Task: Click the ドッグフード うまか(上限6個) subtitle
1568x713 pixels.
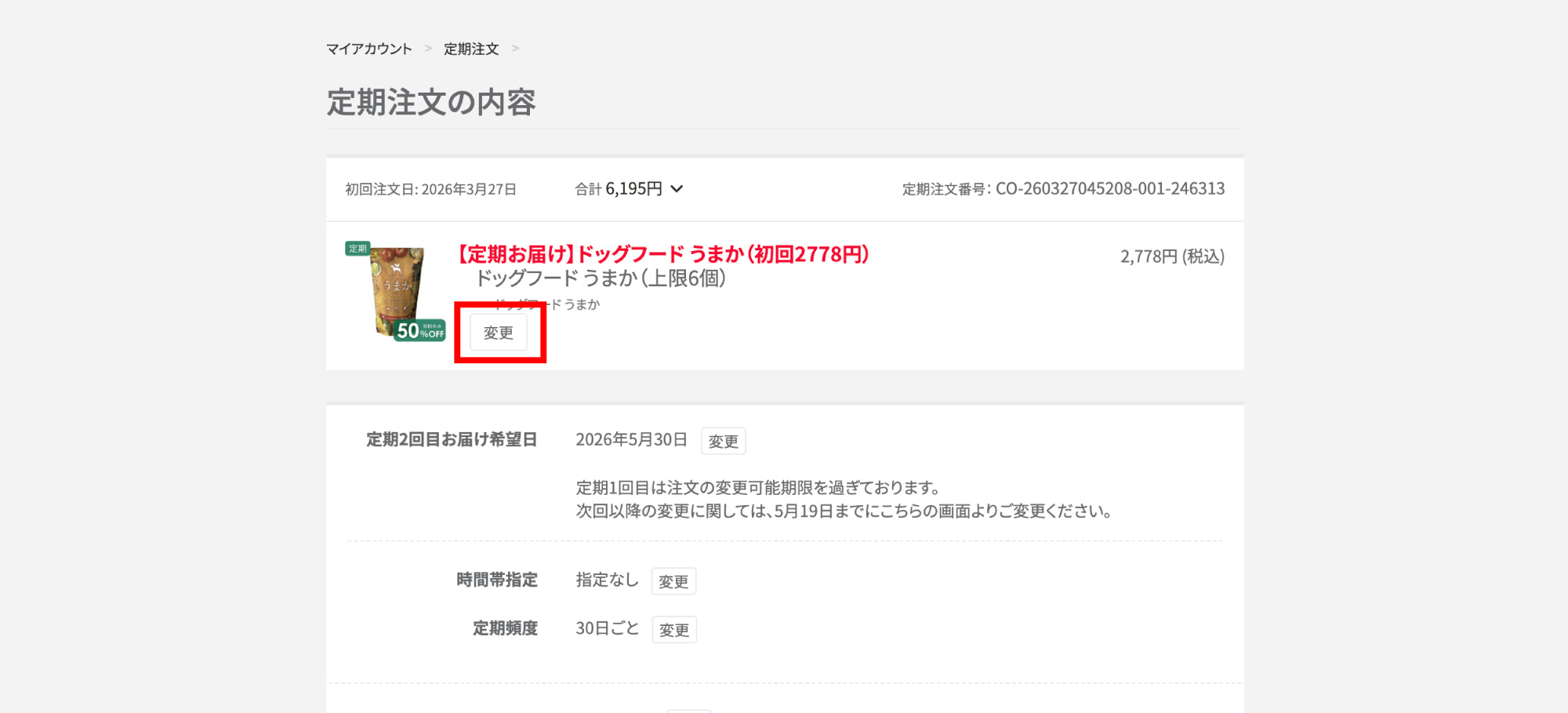Action: coord(601,278)
